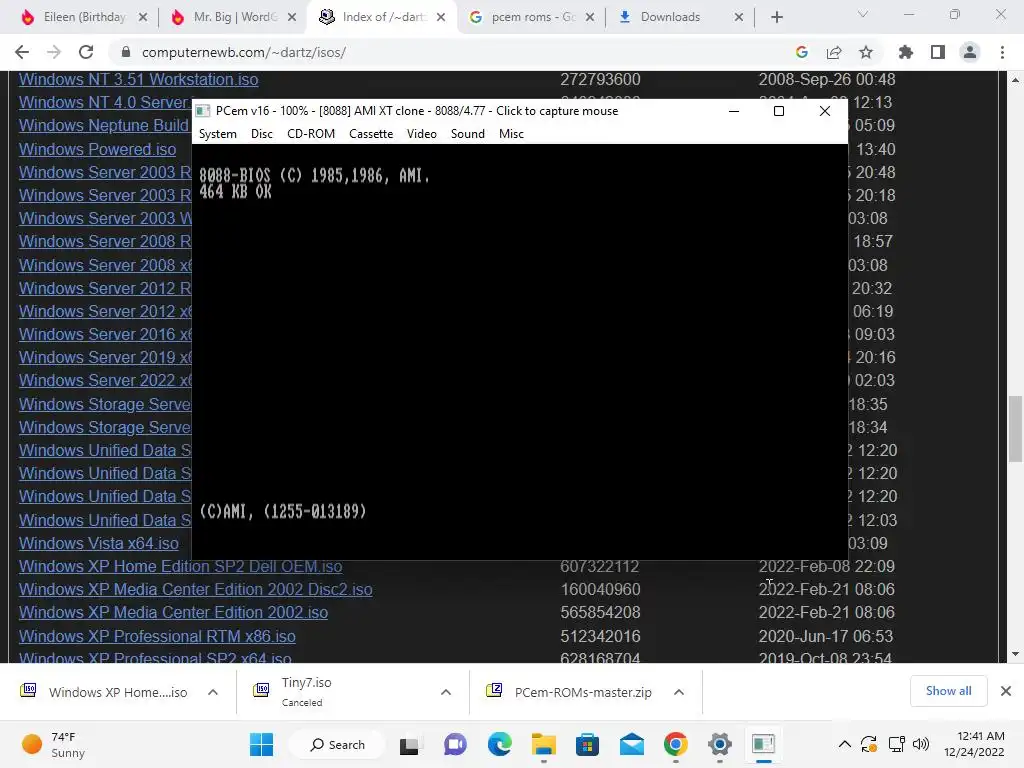This screenshot has width=1024, height=768.
Task: Close the Downloads tab
Action: click(739, 17)
